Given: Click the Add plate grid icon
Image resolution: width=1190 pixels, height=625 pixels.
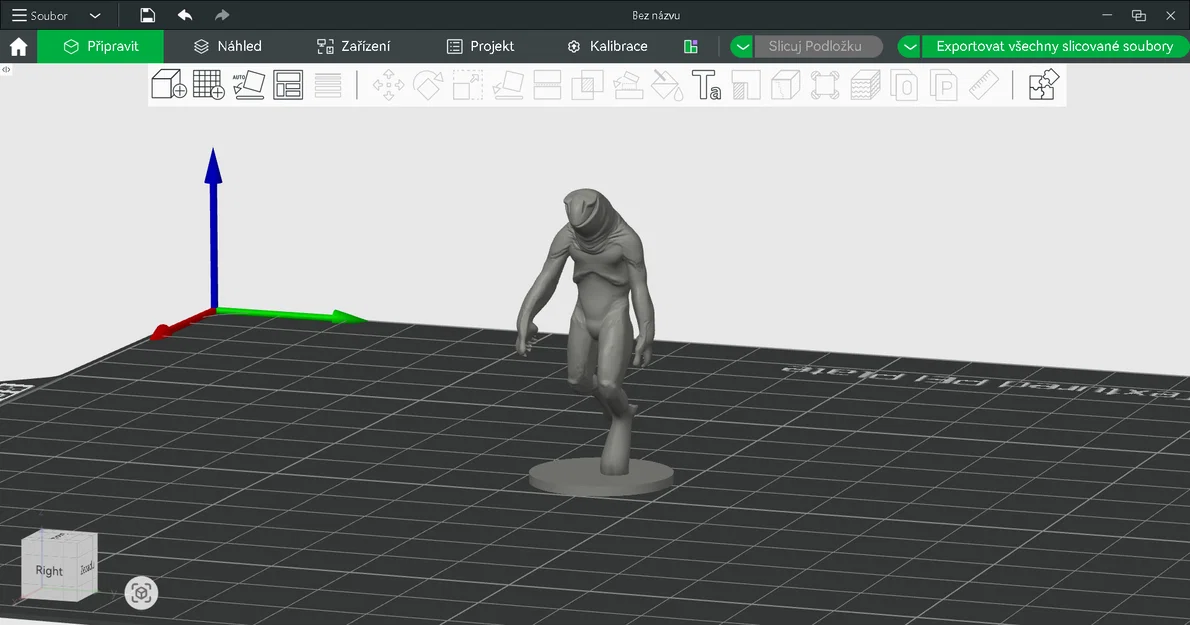Looking at the screenshot, I should (209, 84).
